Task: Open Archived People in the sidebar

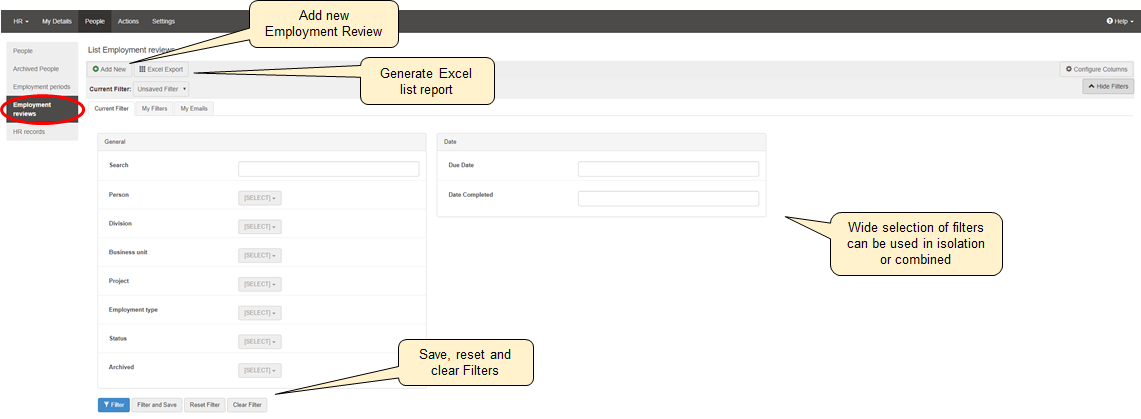Action: pos(36,69)
